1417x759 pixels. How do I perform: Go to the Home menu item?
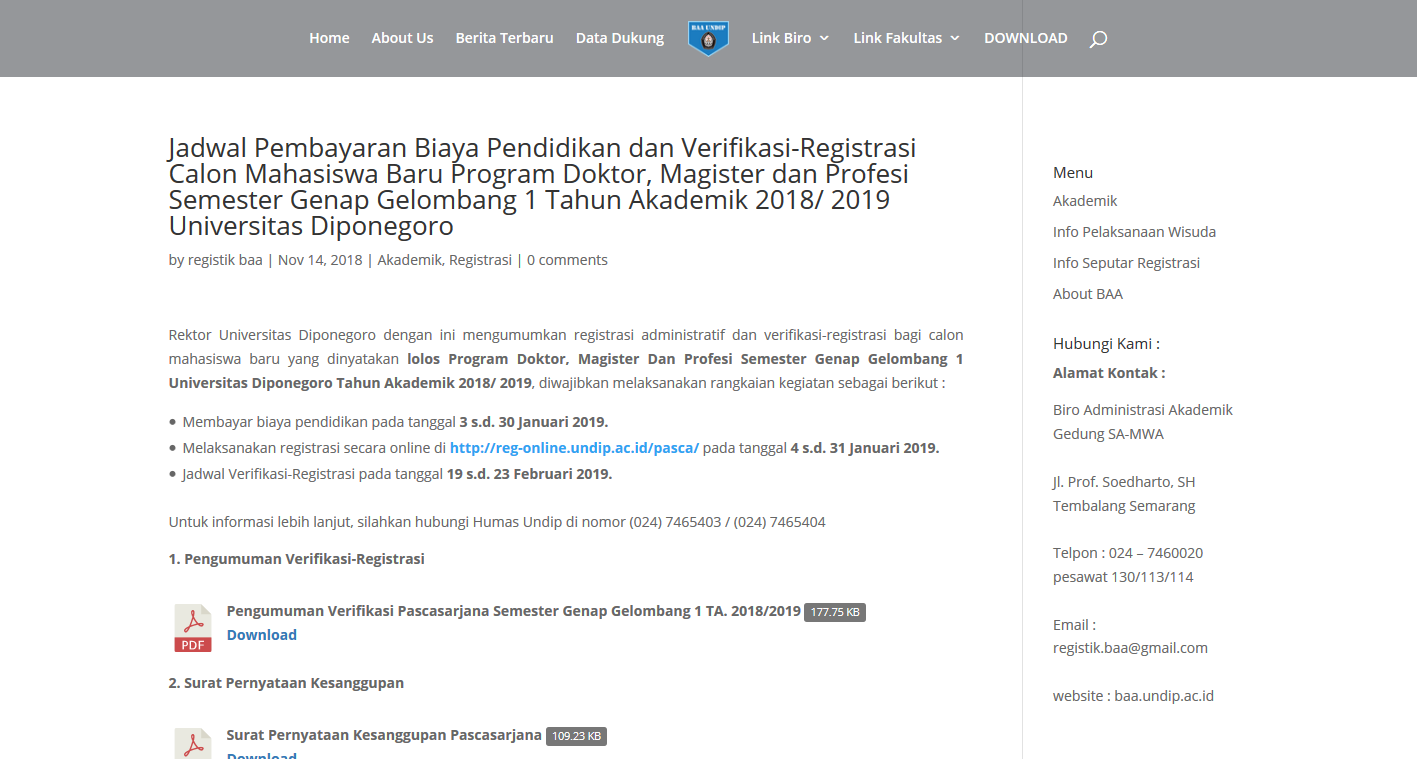click(x=329, y=38)
